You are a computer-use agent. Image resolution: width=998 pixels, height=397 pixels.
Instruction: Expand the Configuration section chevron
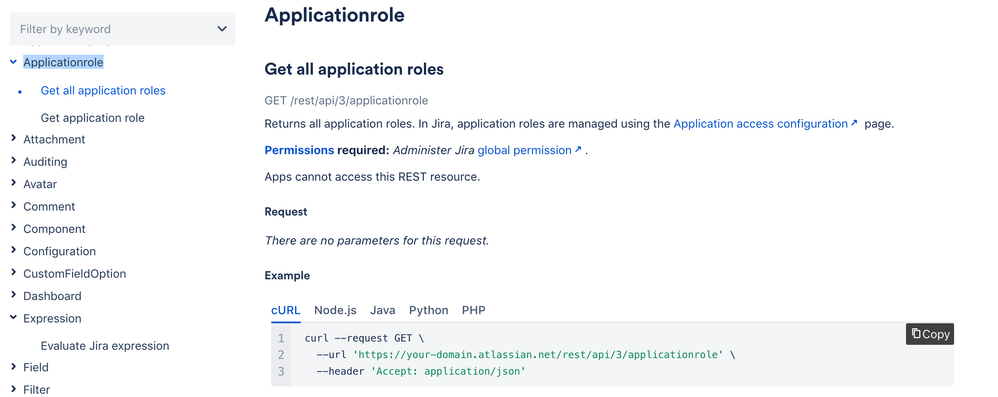(13, 251)
